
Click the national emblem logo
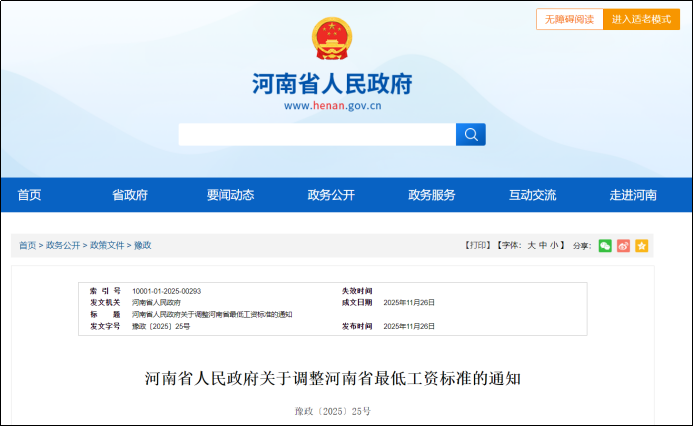pos(332,40)
